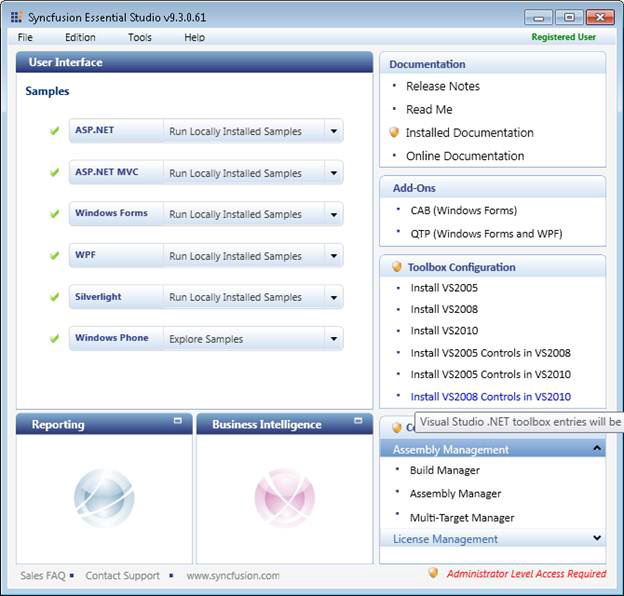Click the shield icon beside Toolbox Configuration
This screenshot has width=624, height=596.
[x=397, y=267]
